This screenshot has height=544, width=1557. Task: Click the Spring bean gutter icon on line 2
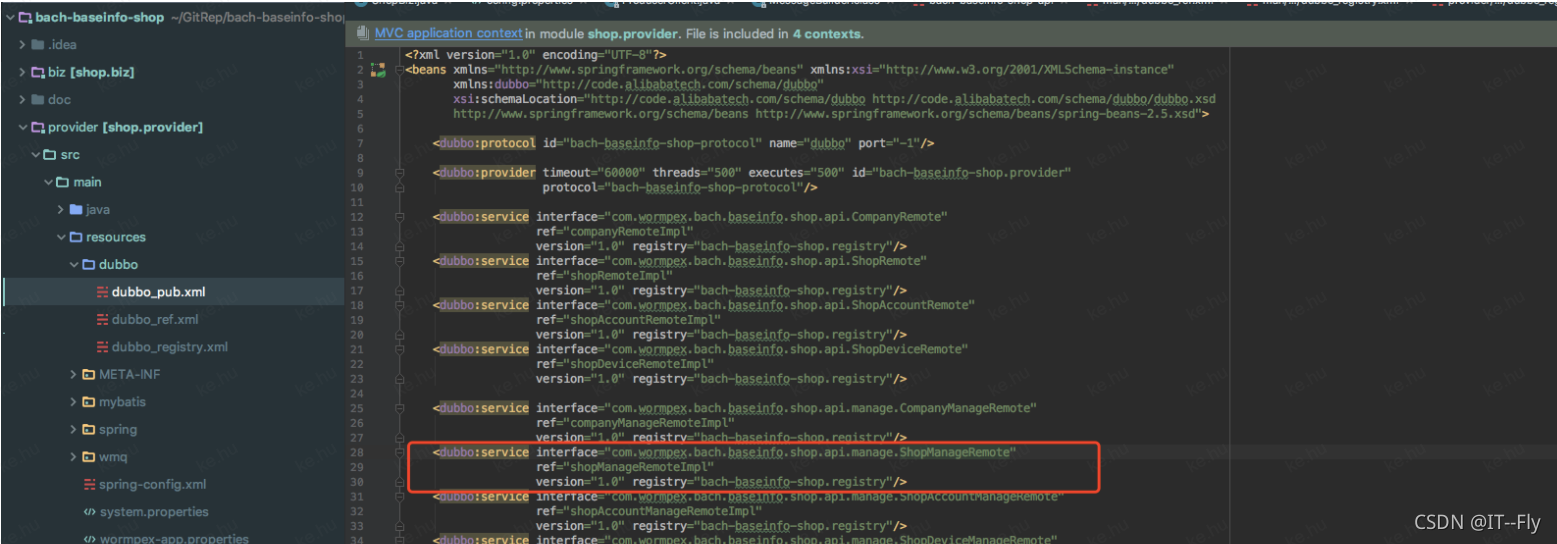pyautogui.click(x=378, y=69)
